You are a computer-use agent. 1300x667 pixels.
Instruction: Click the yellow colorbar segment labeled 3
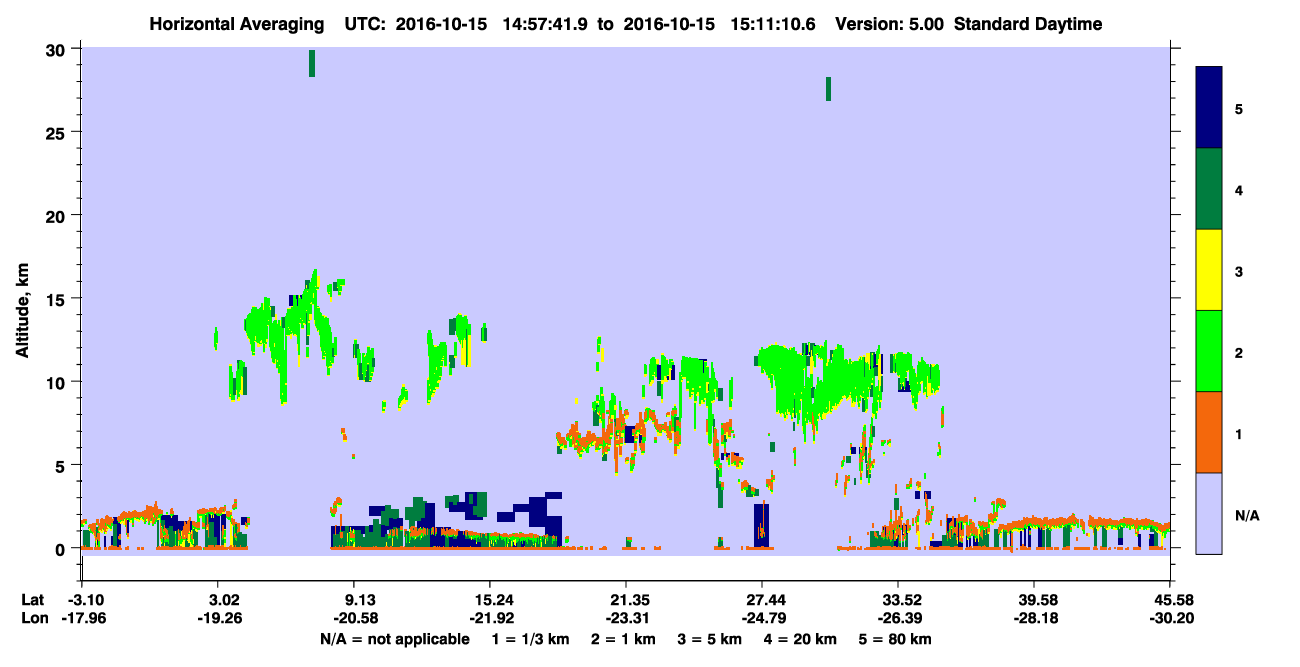(x=1209, y=270)
